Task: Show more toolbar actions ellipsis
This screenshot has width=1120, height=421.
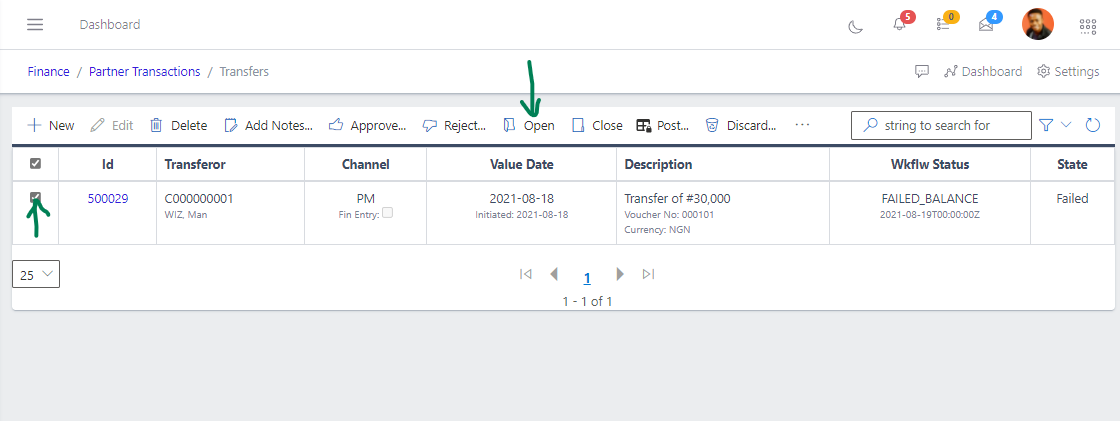Action: [x=802, y=124]
